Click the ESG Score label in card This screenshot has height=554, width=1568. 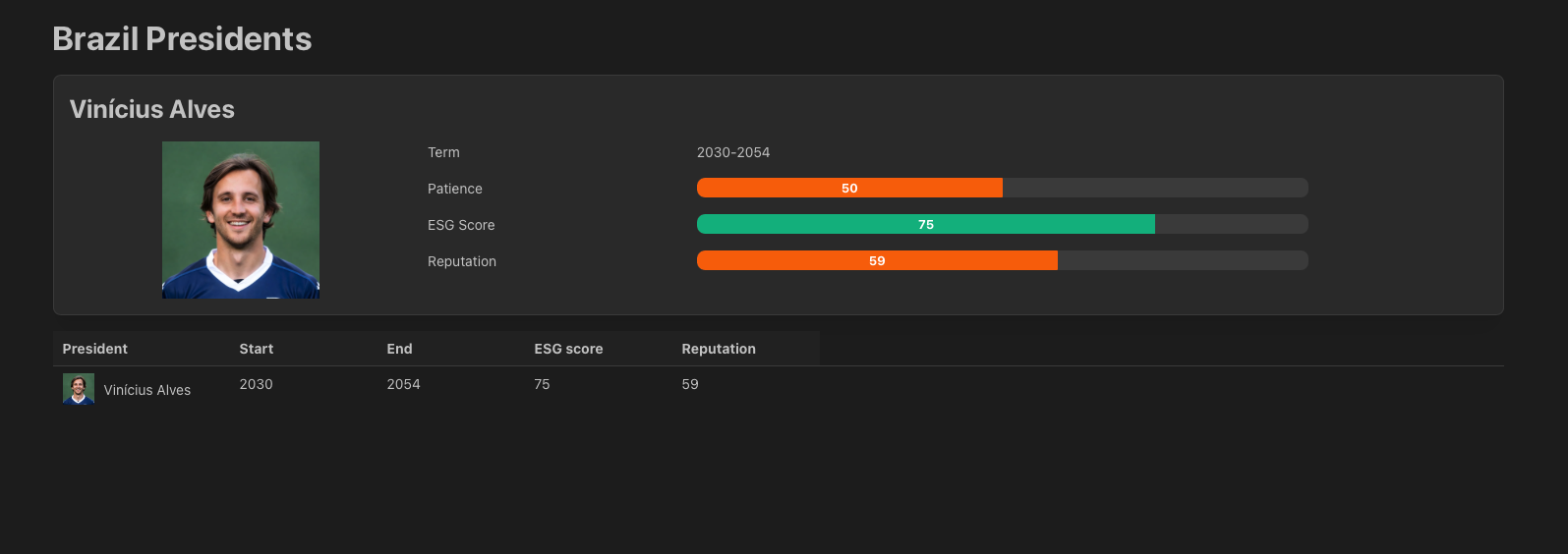461,225
